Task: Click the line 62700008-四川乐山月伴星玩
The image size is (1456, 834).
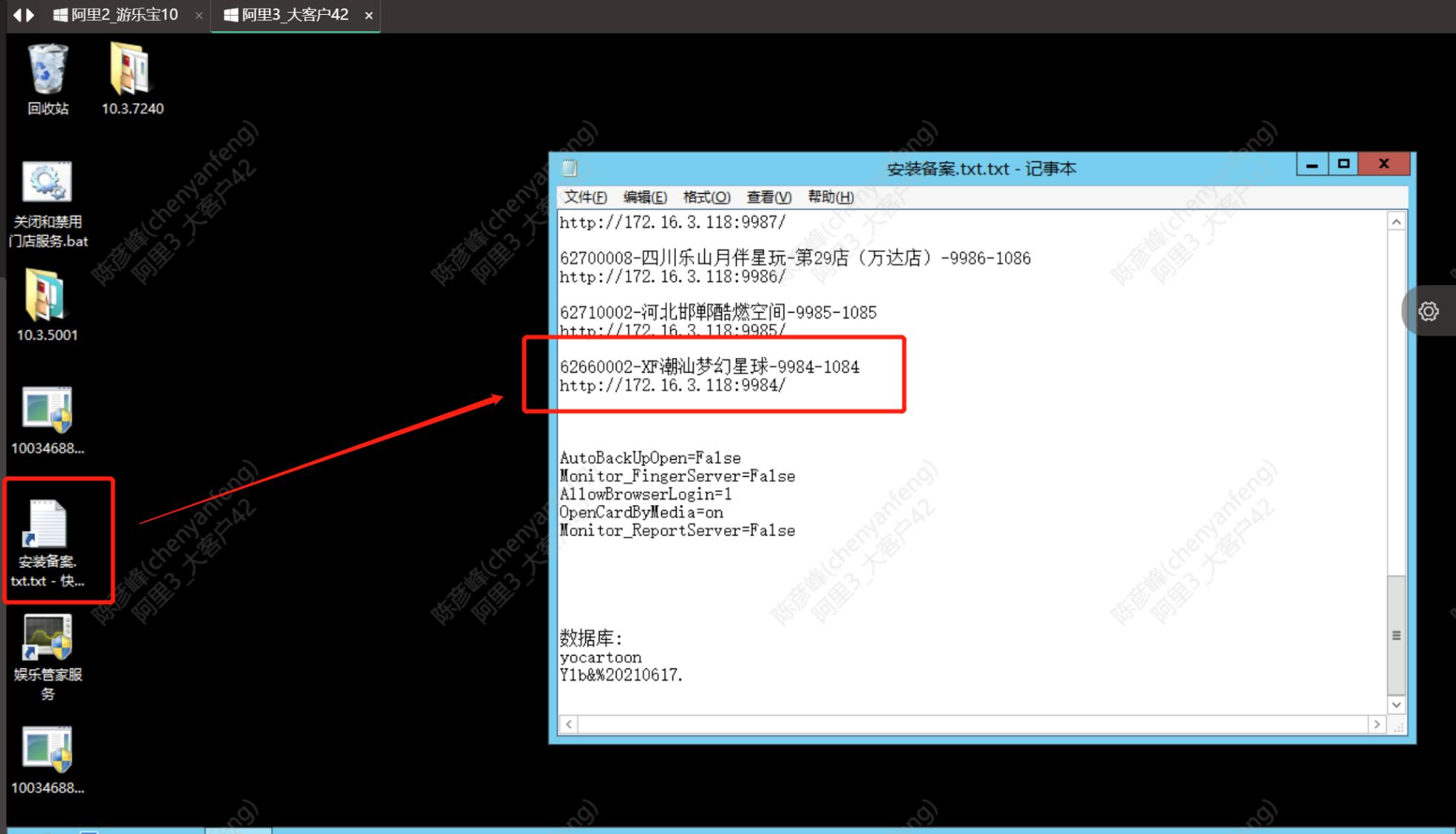Action: coord(795,258)
